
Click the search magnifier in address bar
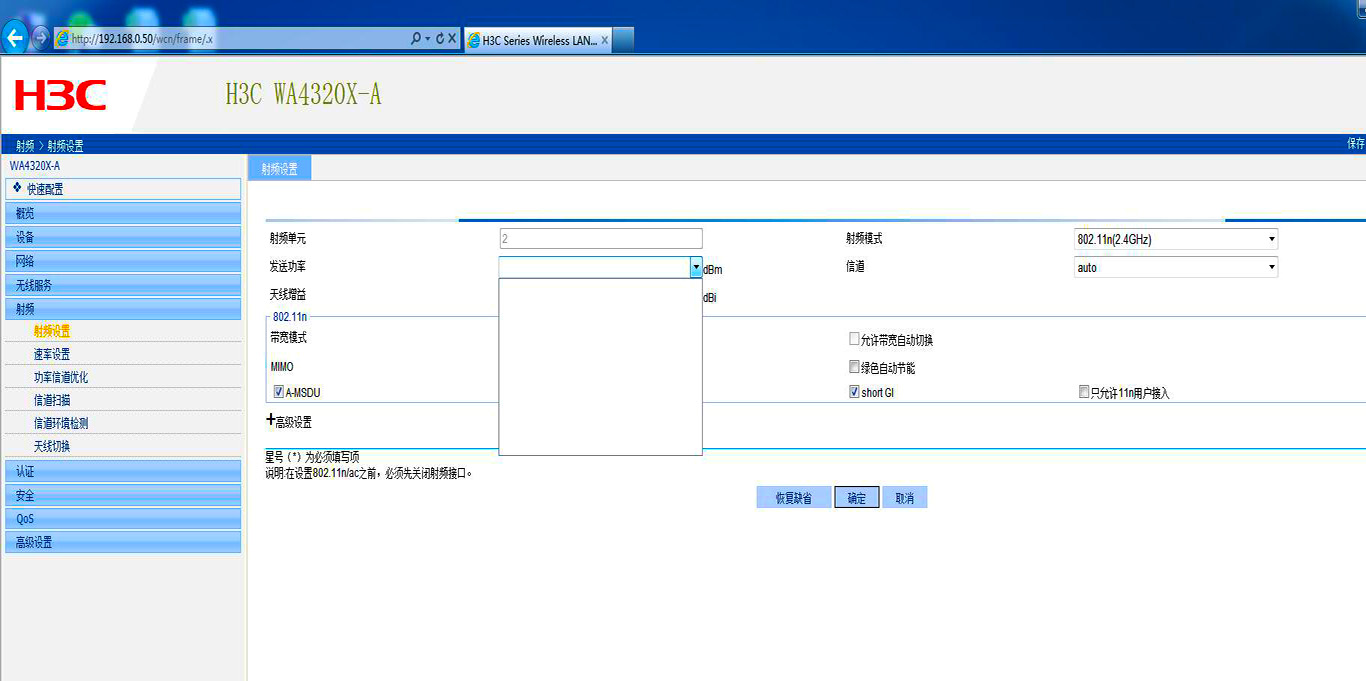tap(416, 39)
